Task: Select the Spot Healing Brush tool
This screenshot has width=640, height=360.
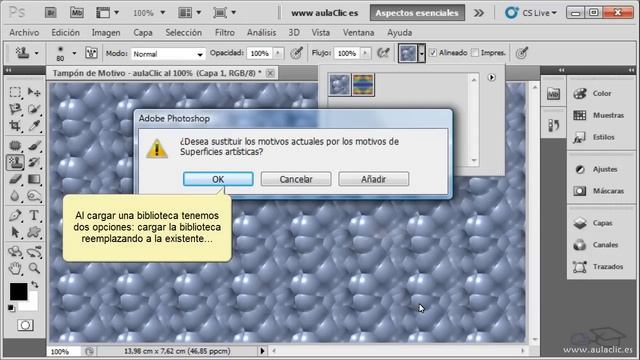Action: click(x=15, y=145)
